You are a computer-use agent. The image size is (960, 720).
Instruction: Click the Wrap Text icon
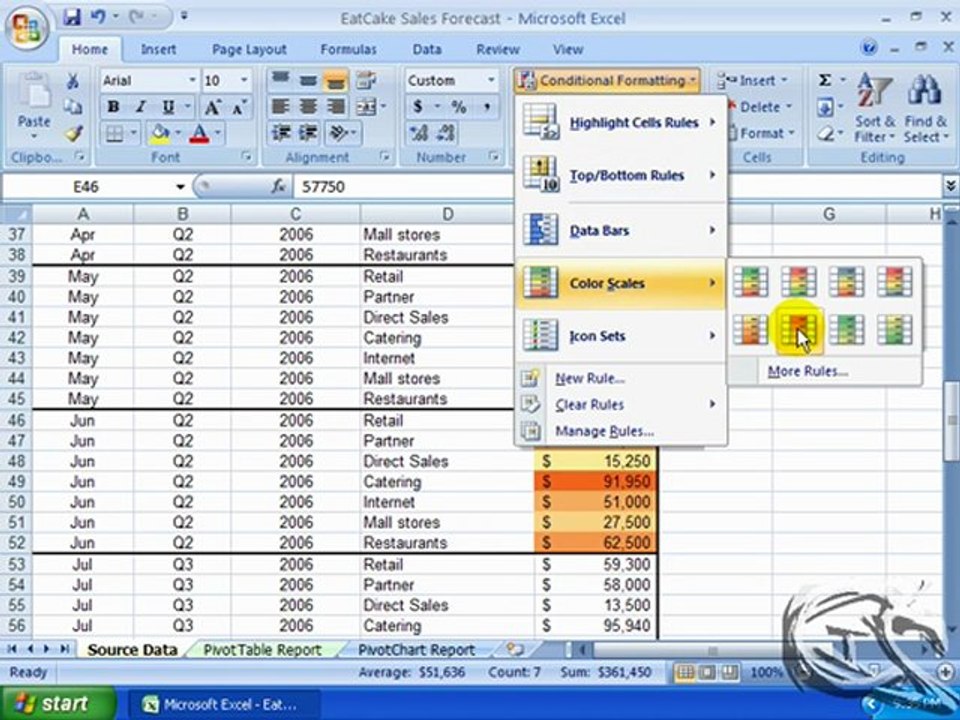(366, 80)
